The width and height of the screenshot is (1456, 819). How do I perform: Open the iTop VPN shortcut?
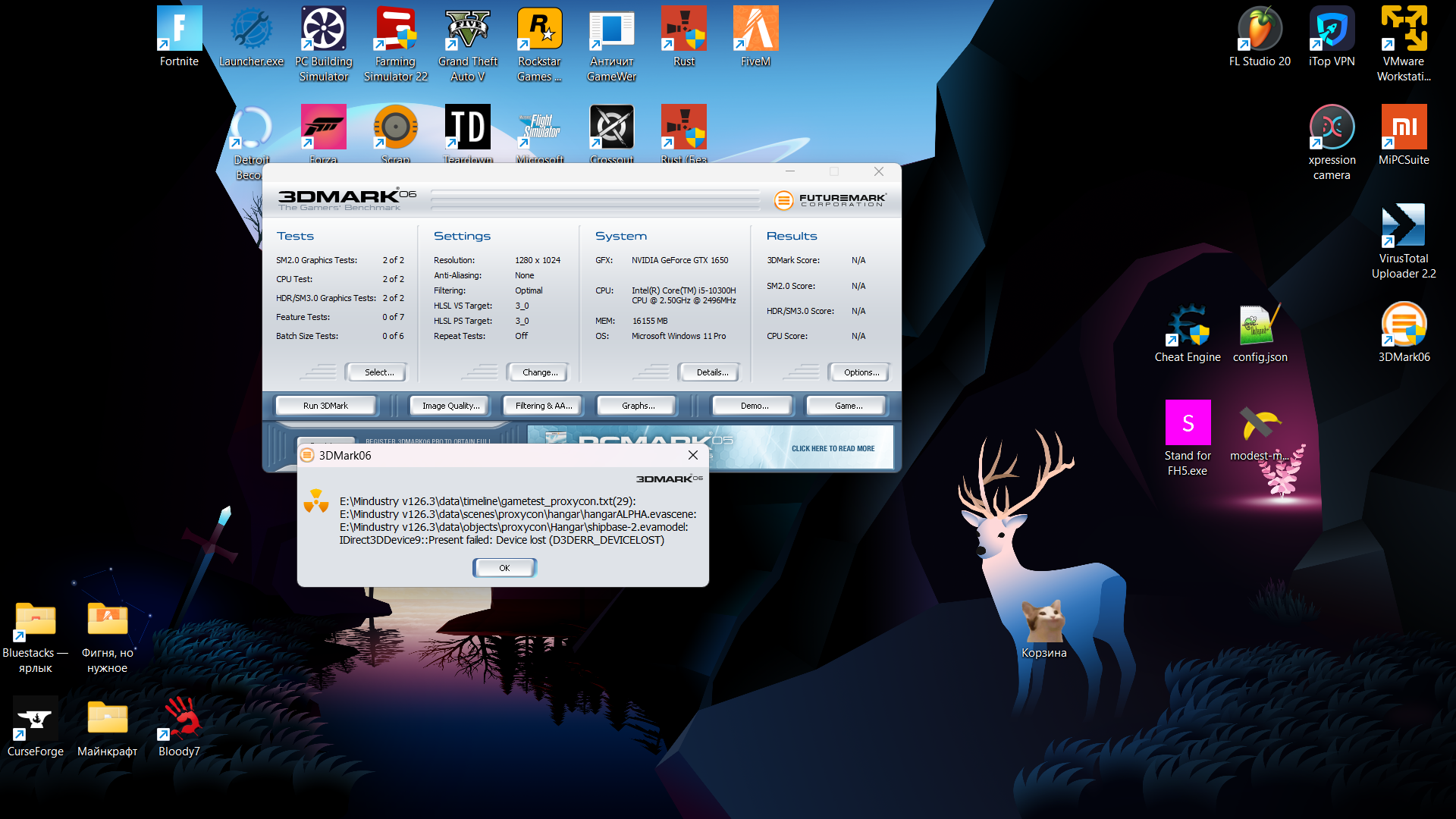tap(1332, 37)
